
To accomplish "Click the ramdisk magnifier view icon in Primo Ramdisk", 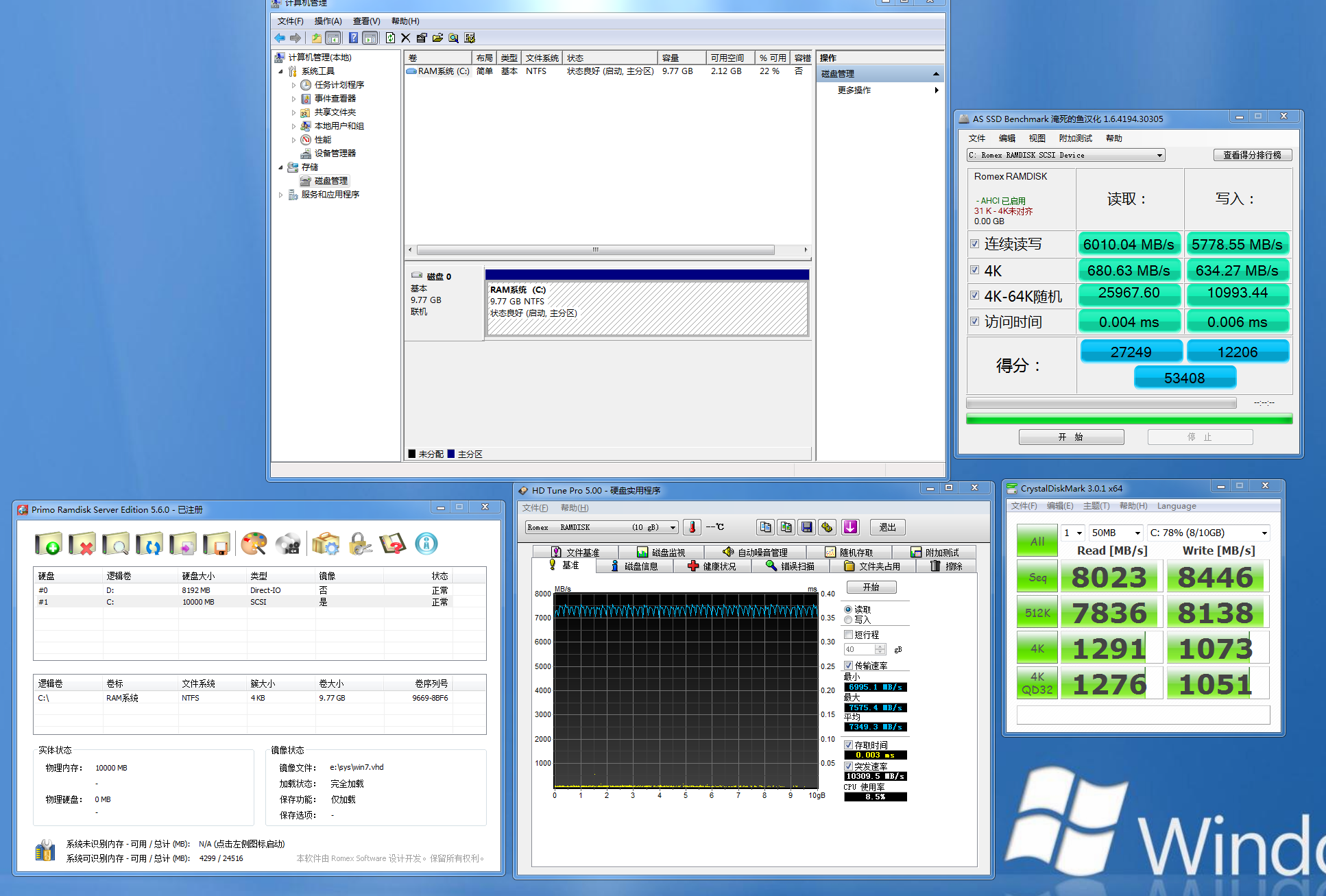I will 116,544.
